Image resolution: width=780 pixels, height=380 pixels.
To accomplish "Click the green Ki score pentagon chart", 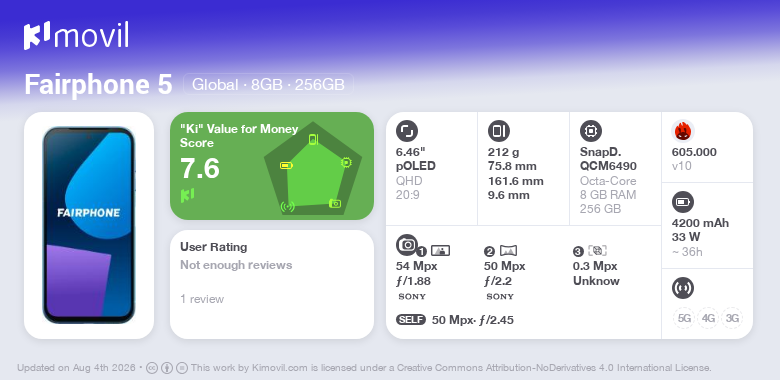I will 313,168.
